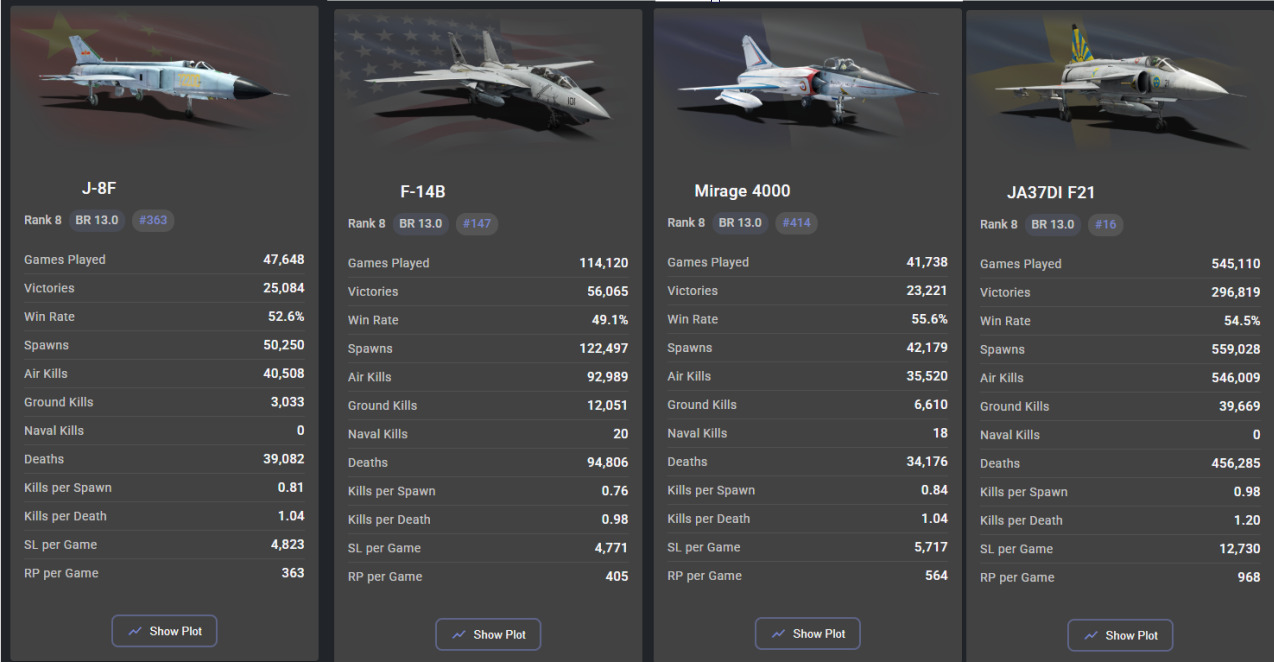Click the BR 13.0 badge on J-8F
1274x662 pixels.
97,220
